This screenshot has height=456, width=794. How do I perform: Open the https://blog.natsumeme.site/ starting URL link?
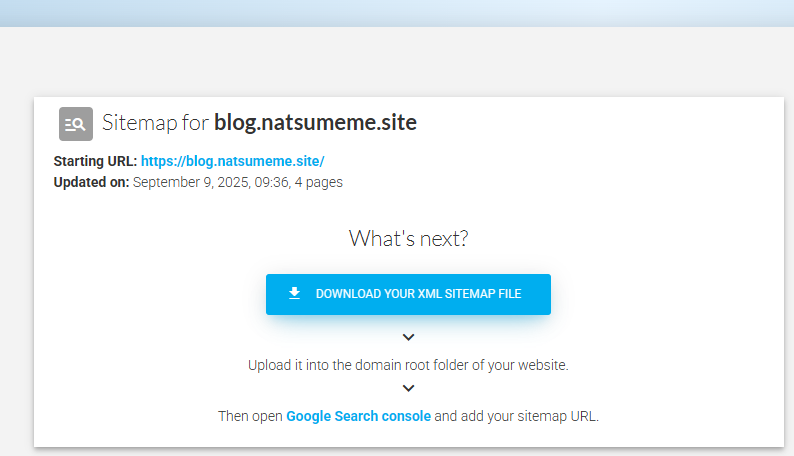coord(232,161)
